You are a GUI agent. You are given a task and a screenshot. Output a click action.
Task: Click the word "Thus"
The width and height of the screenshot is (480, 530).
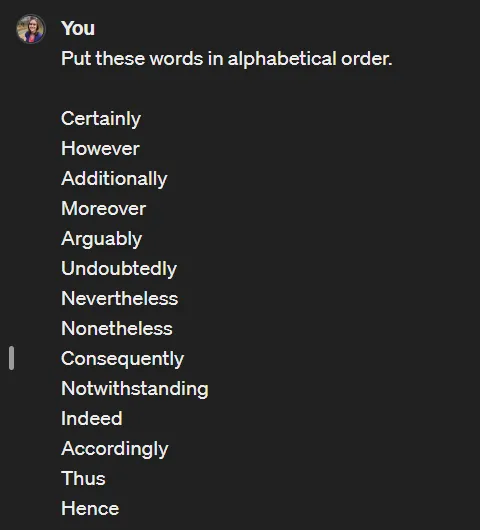(x=83, y=479)
